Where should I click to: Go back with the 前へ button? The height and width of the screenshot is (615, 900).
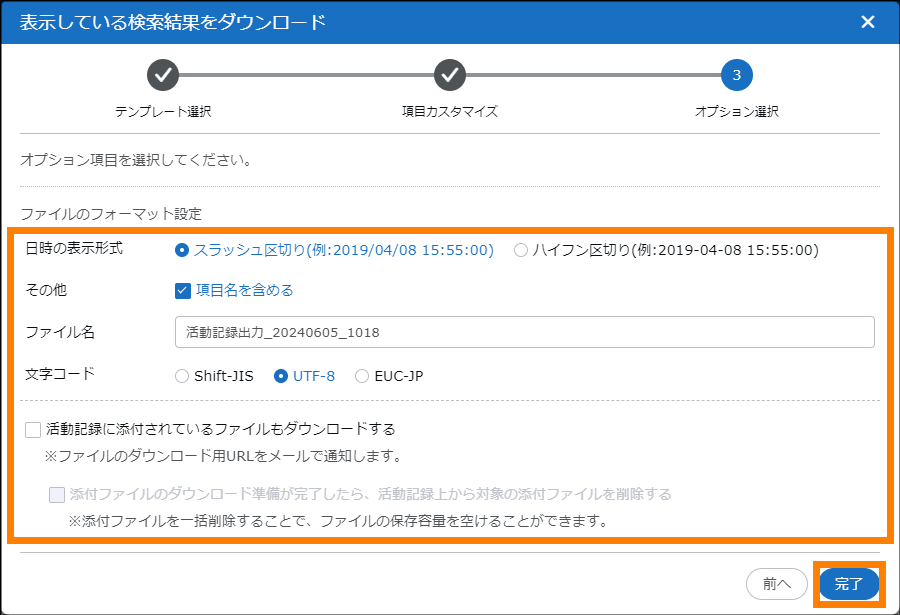[777, 584]
